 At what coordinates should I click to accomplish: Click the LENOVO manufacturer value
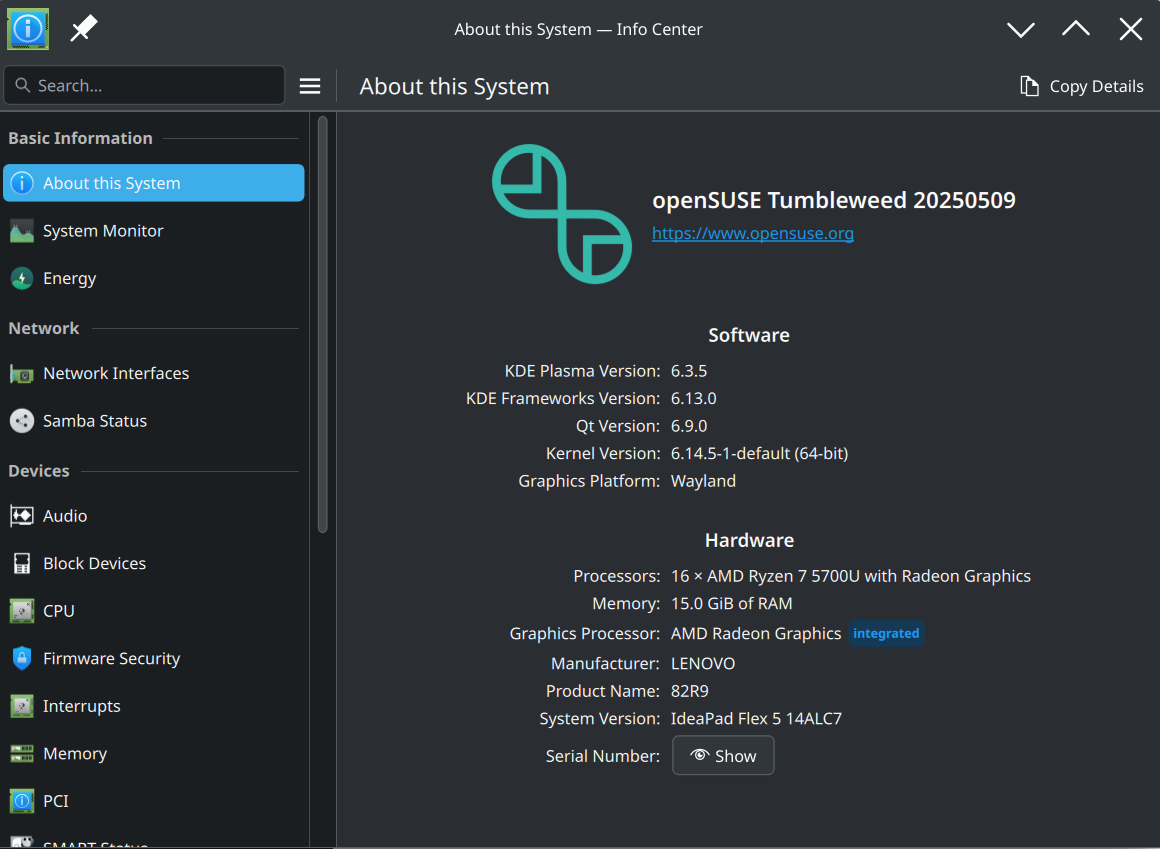[x=703, y=663]
